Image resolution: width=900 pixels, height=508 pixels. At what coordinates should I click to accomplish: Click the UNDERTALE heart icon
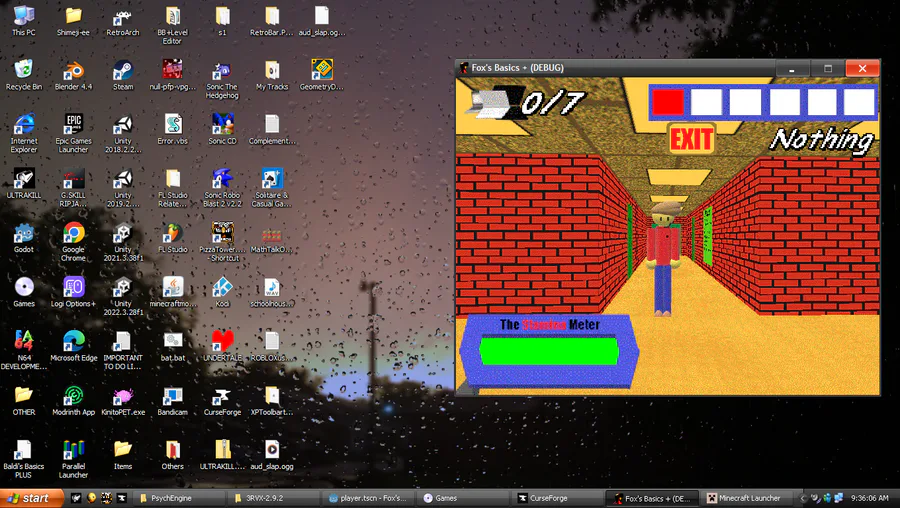(222, 346)
